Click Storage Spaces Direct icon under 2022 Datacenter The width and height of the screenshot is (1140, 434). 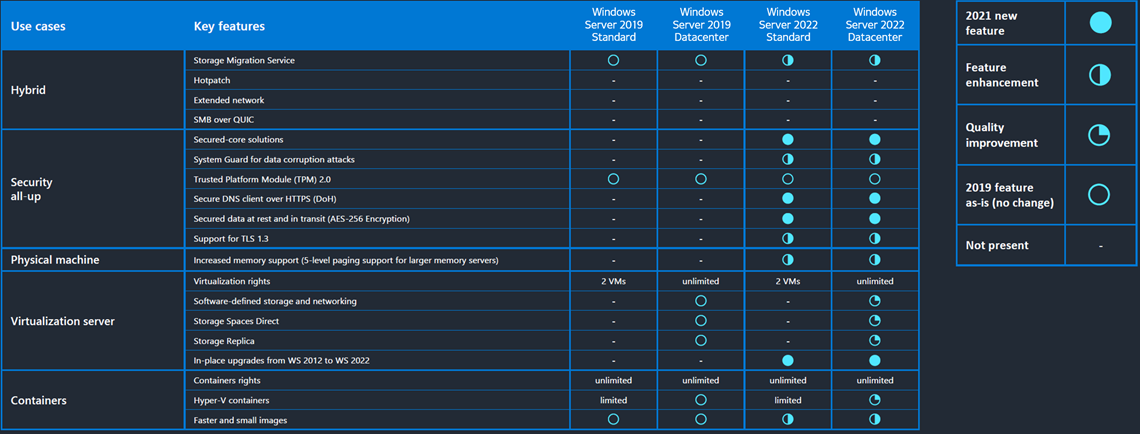(875, 320)
